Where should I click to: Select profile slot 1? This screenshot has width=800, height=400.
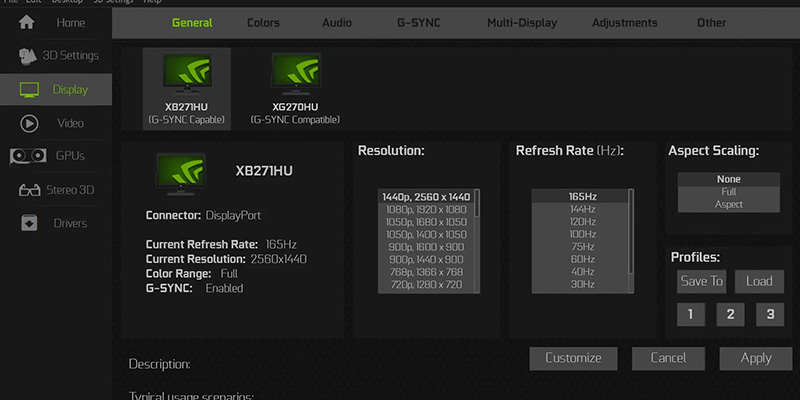point(691,314)
